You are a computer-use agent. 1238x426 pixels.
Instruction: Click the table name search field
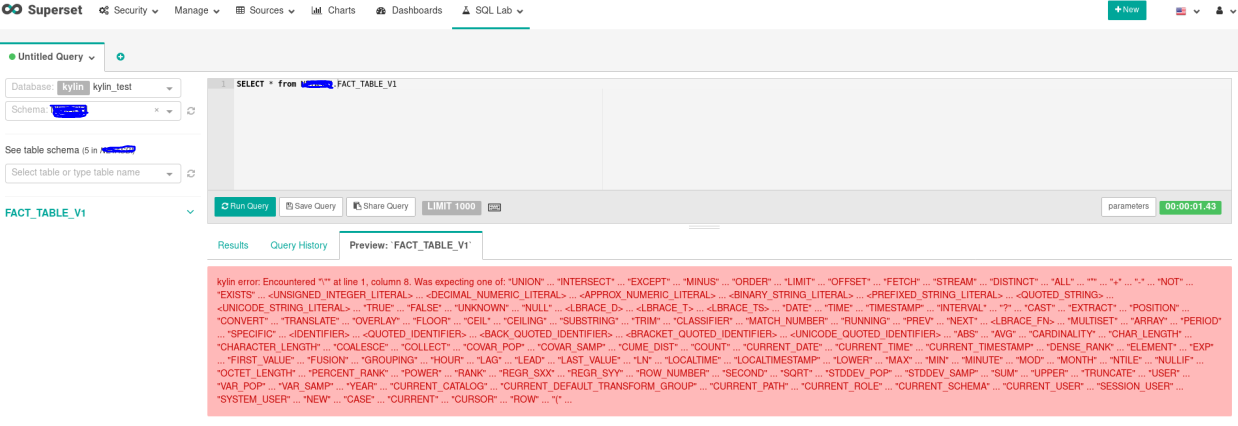pos(93,173)
